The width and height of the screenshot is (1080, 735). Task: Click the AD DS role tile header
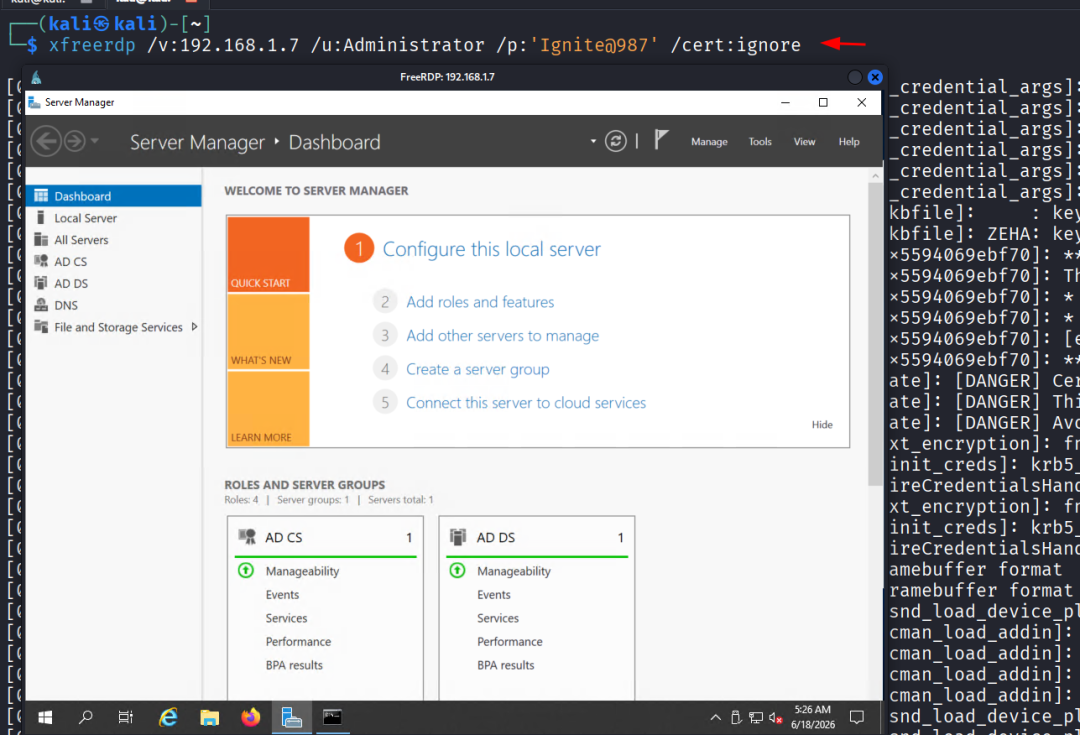tap(537, 537)
